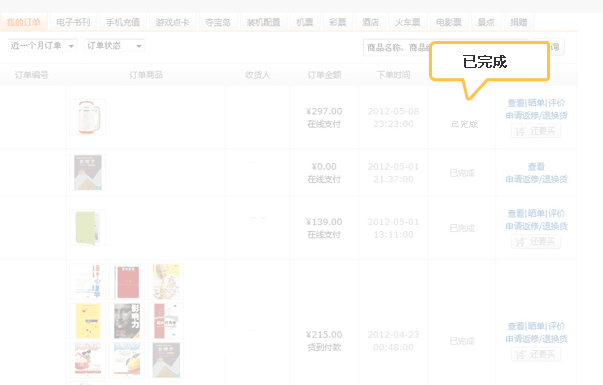The width and height of the screenshot is (603, 385).
Task: Click the ¥297.00 order amount
Action: click(324, 111)
